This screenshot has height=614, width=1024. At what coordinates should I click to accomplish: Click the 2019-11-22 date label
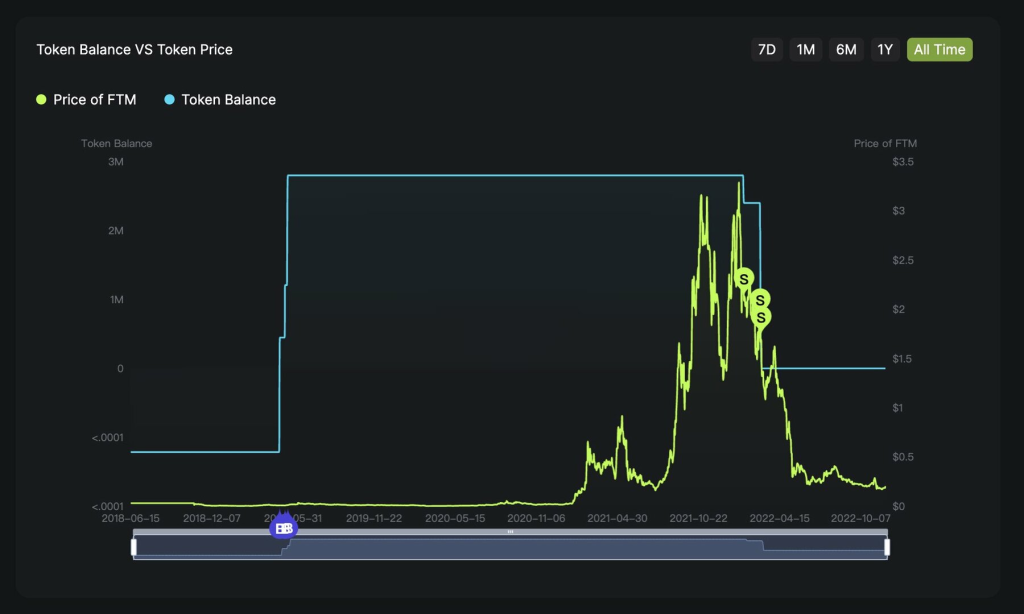[374, 518]
